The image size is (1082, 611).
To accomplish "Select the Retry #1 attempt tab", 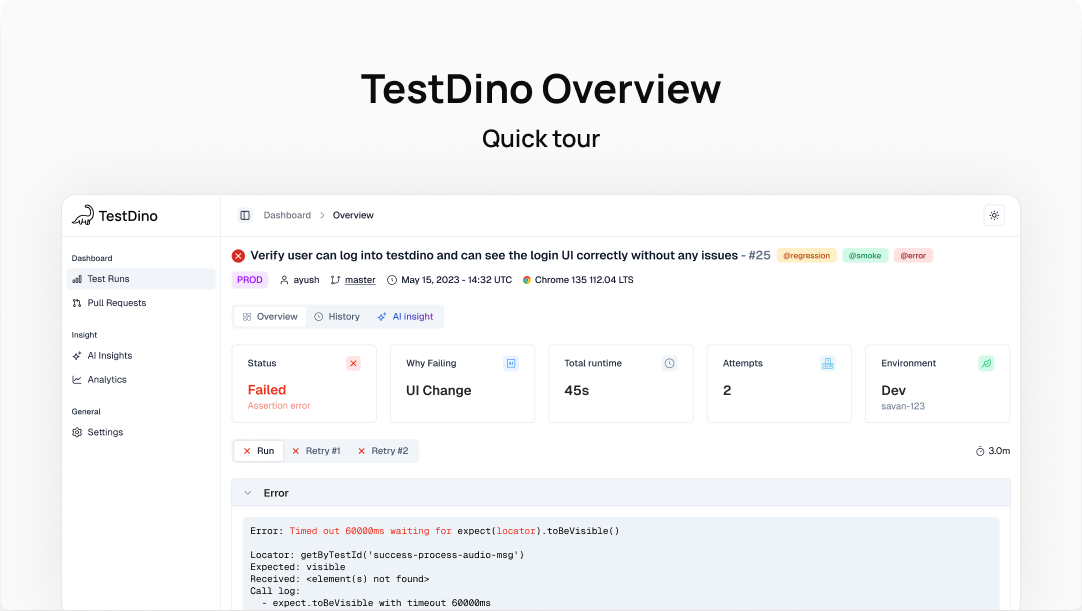I will (316, 451).
